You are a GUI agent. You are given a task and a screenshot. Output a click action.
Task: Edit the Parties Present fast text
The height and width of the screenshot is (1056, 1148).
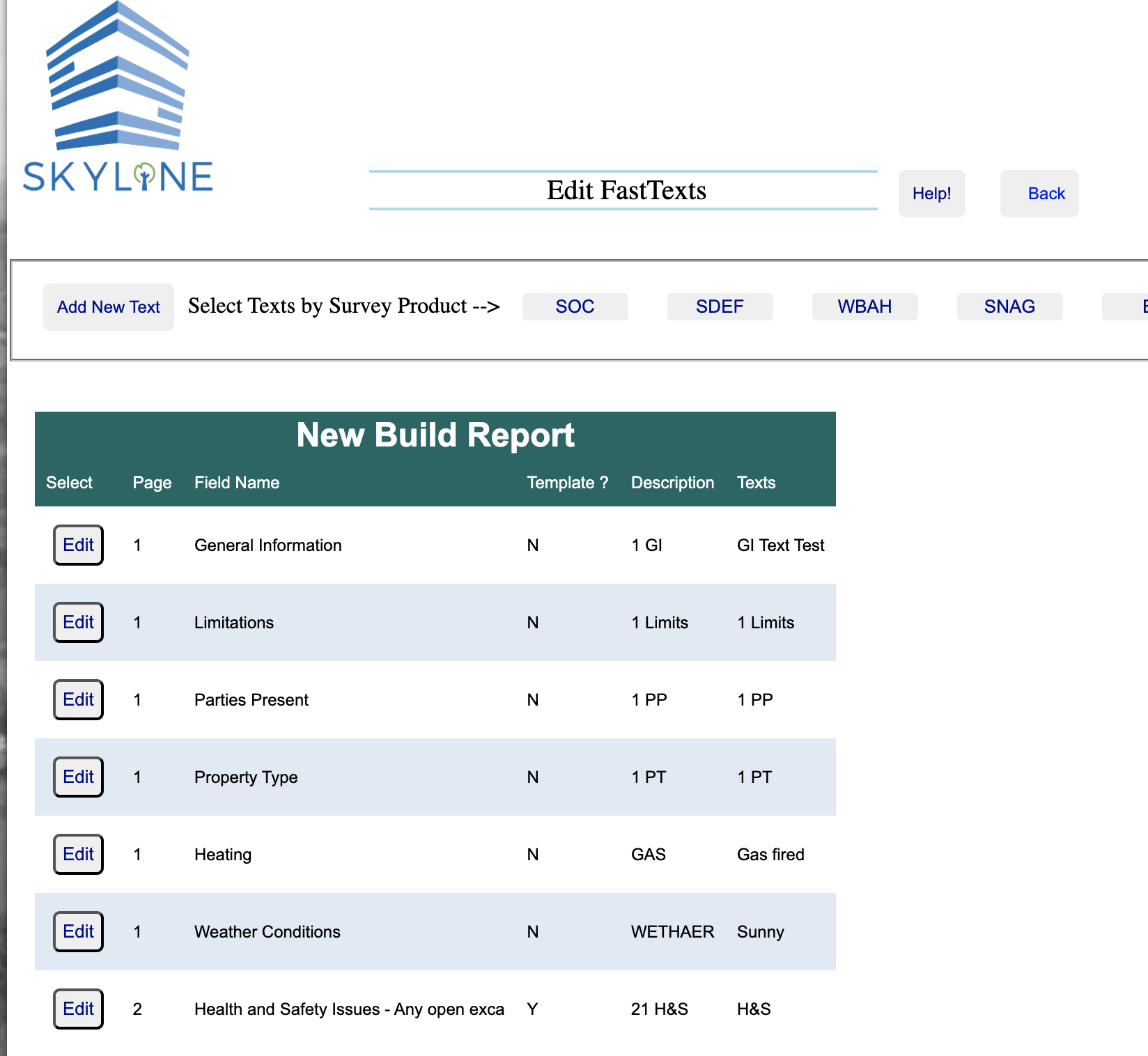click(78, 699)
